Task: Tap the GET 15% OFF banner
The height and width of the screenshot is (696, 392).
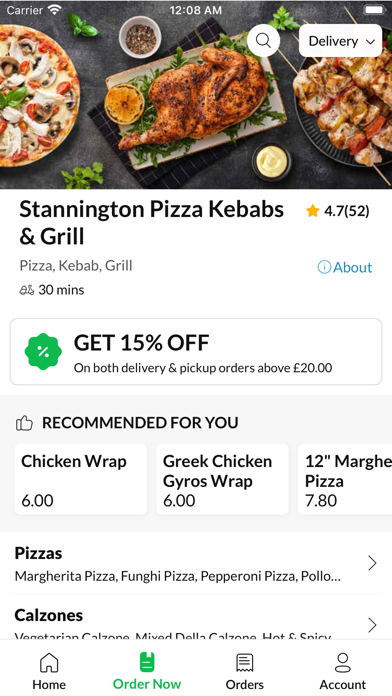Action: point(196,352)
